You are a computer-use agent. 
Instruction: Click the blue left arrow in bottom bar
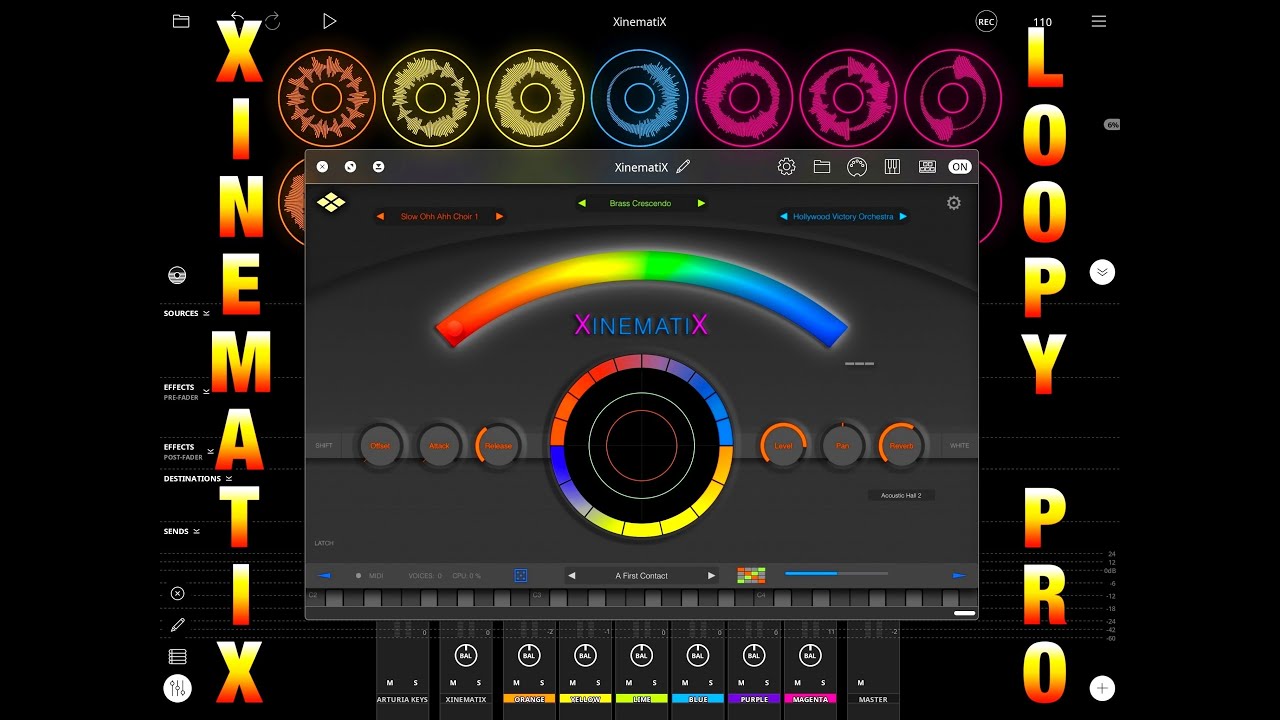click(x=324, y=575)
